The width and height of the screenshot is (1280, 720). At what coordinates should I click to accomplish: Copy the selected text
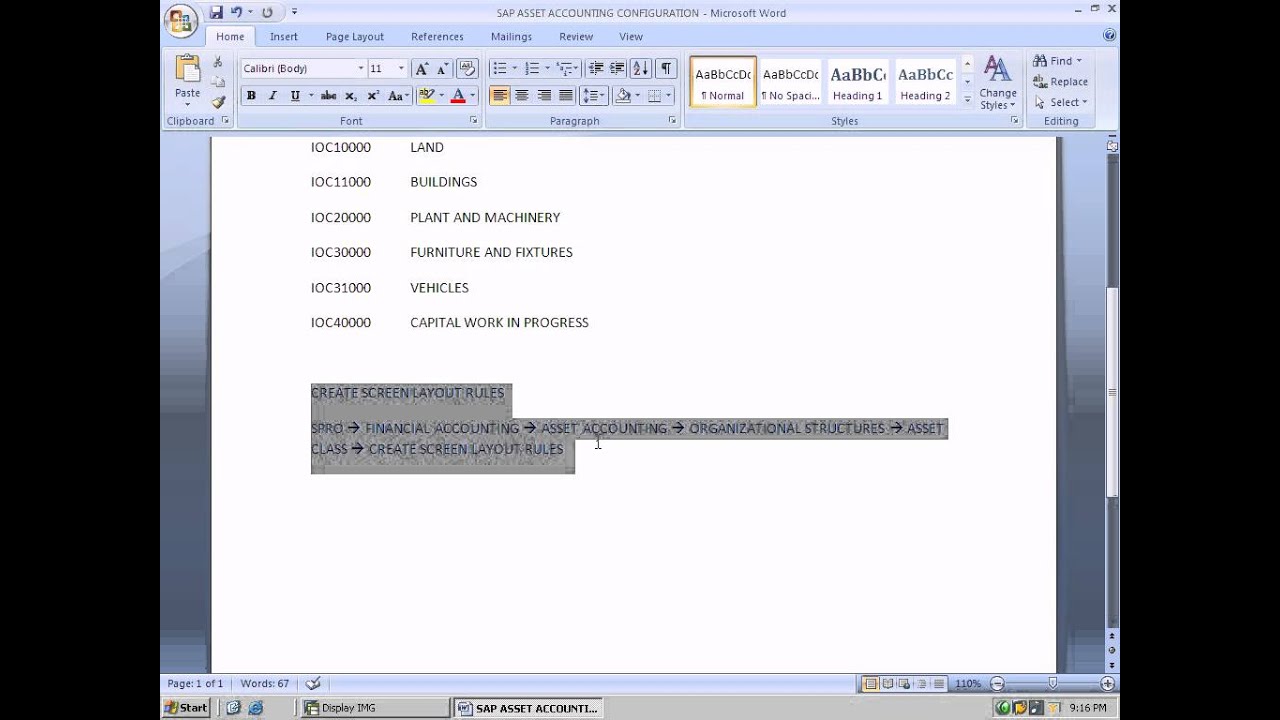[218, 82]
